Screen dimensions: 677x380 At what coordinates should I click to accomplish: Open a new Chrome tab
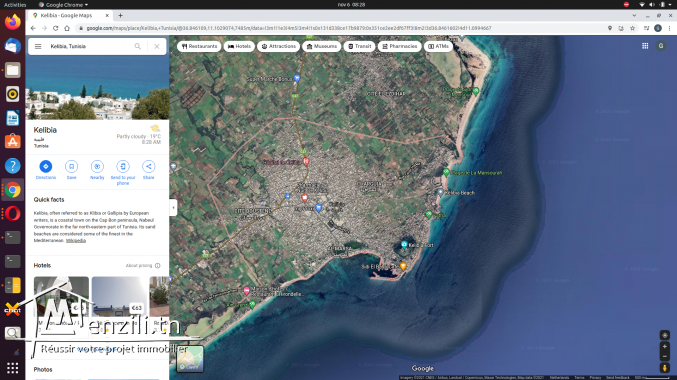coord(120,16)
